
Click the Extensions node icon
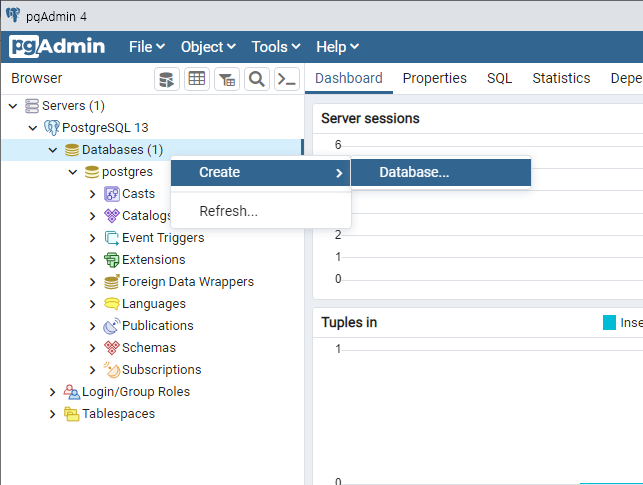pos(112,260)
